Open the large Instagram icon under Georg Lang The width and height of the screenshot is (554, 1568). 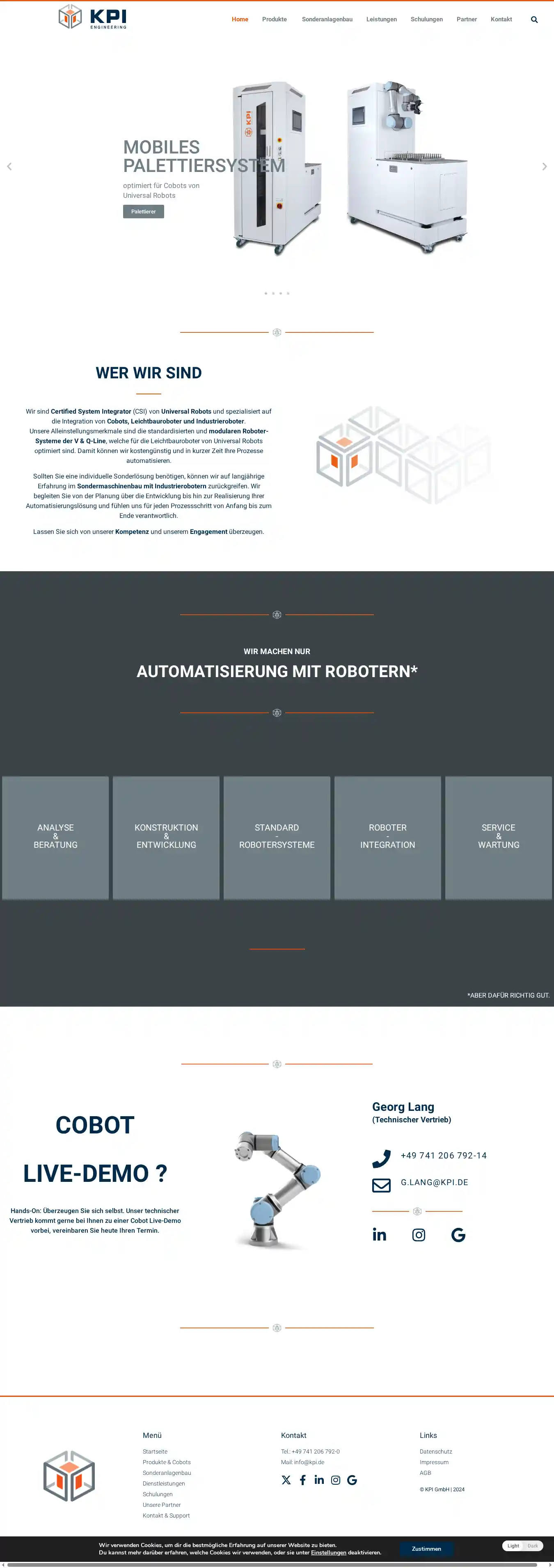pyautogui.click(x=419, y=1234)
